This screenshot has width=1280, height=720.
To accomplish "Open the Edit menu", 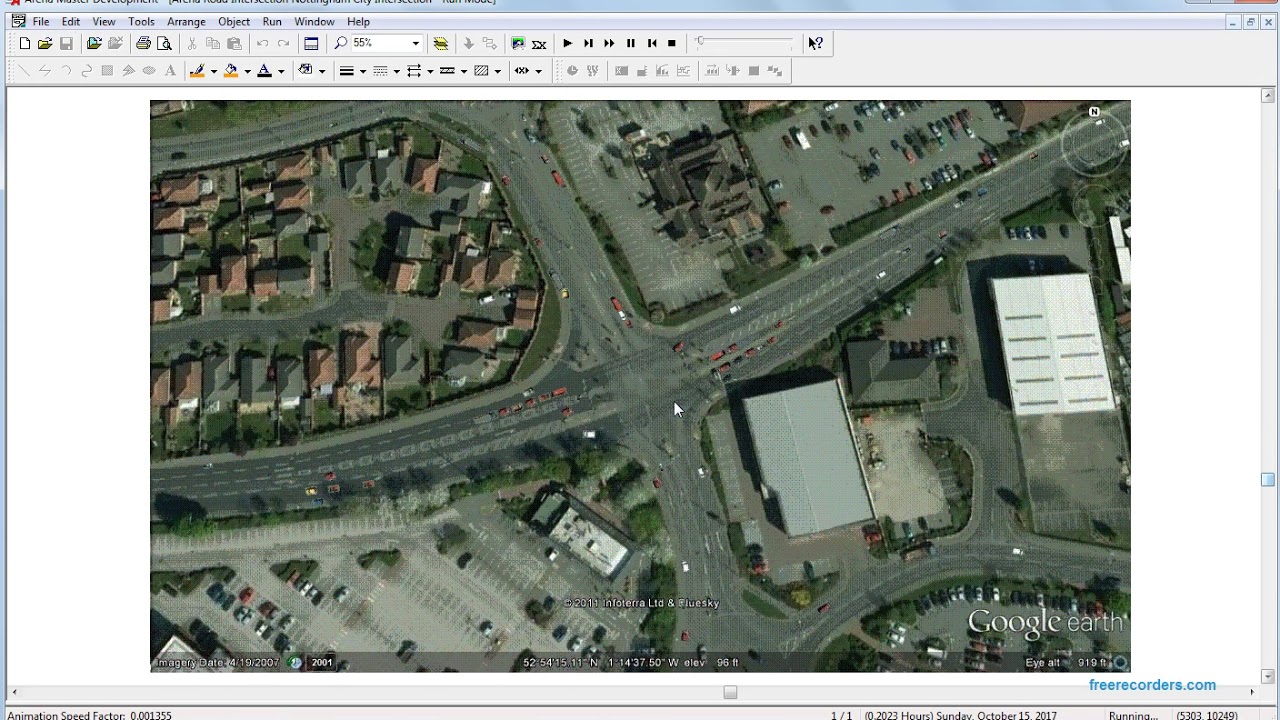I will 71,22.
